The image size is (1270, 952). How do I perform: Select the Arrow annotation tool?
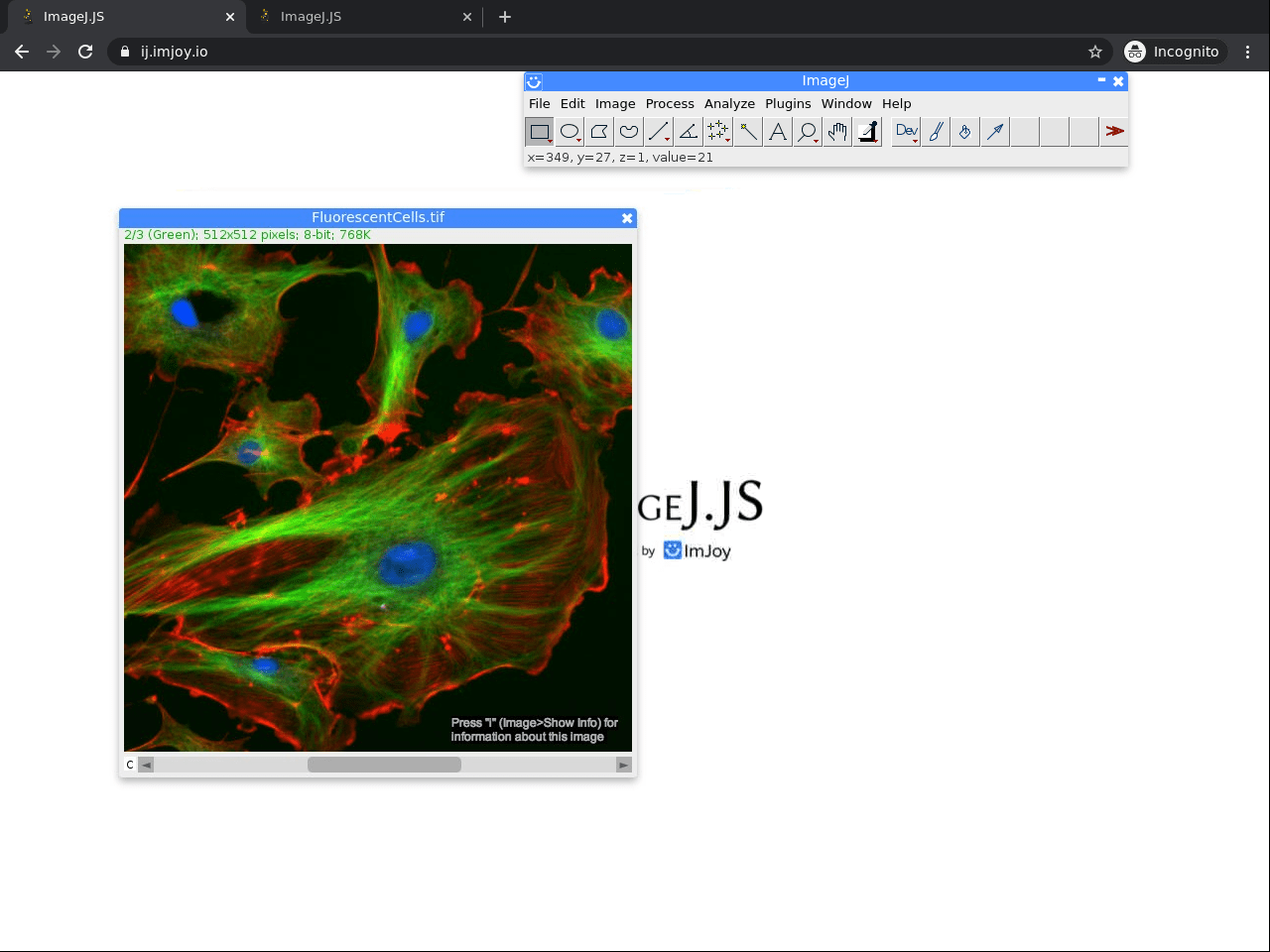tap(994, 131)
